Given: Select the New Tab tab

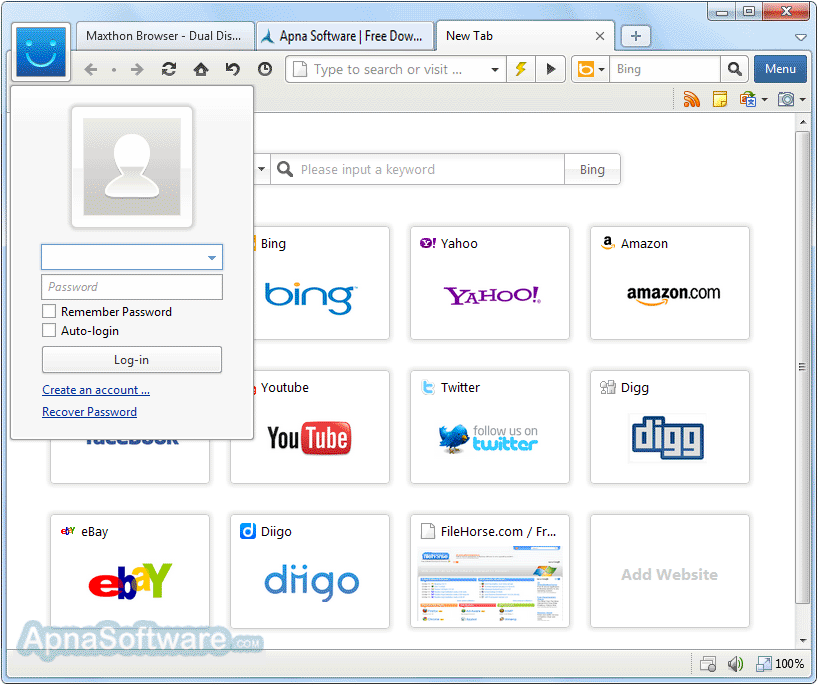Looking at the screenshot, I should [525, 36].
